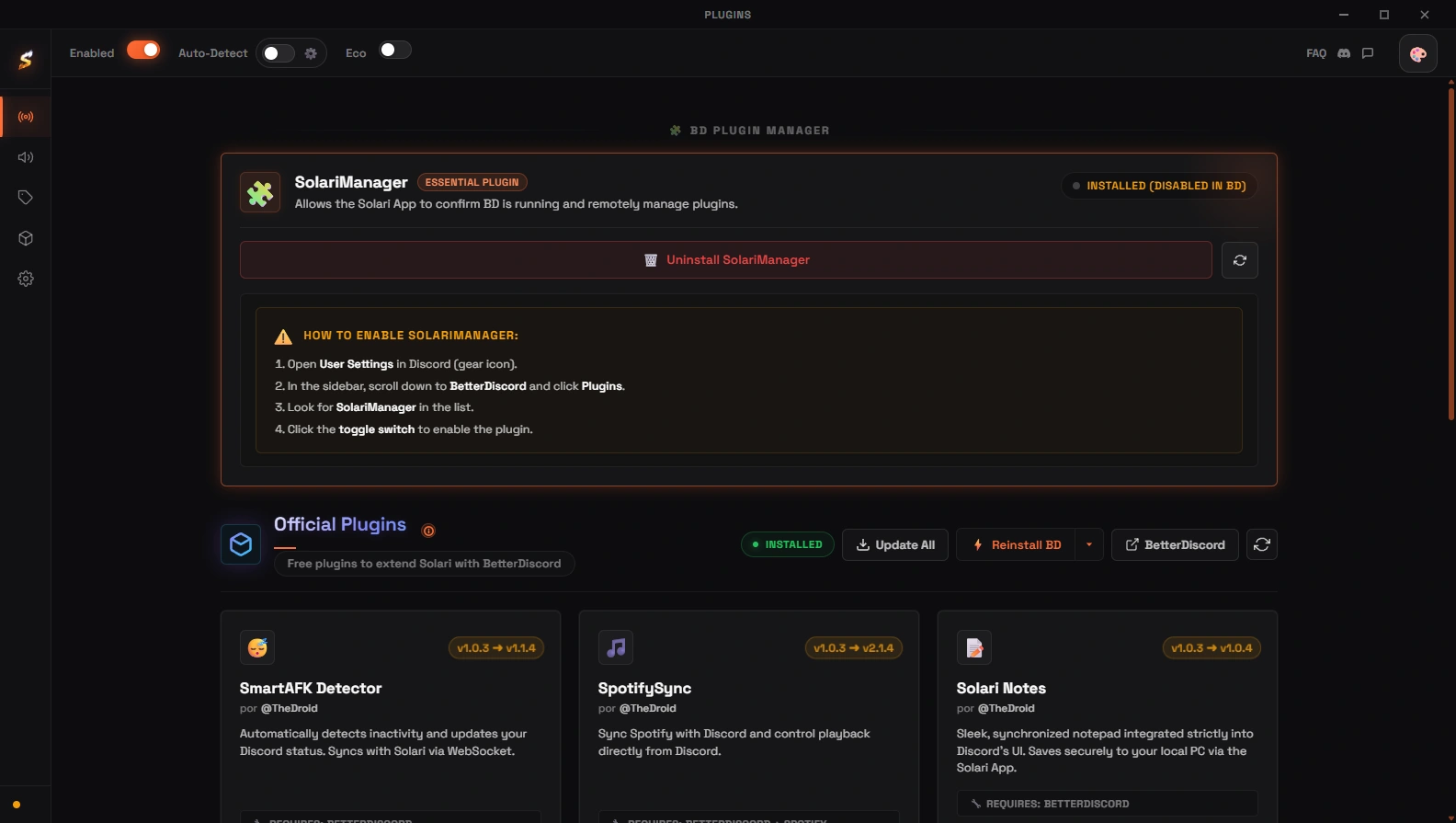This screenshot has height=823, width=1456.
Task: Click SpotifySync version badge v1.0.3 to v2.1.4
Action: (x=854, y=648)
